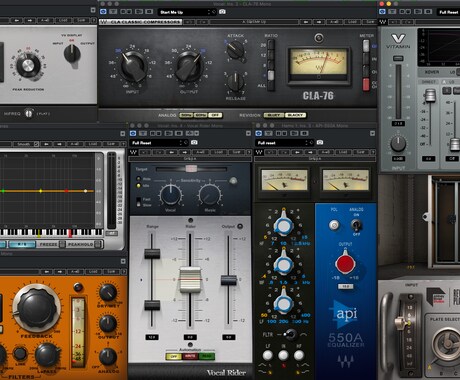
Task: Click the Feedback knob on orange delay plugin
Action: point(37,309)
